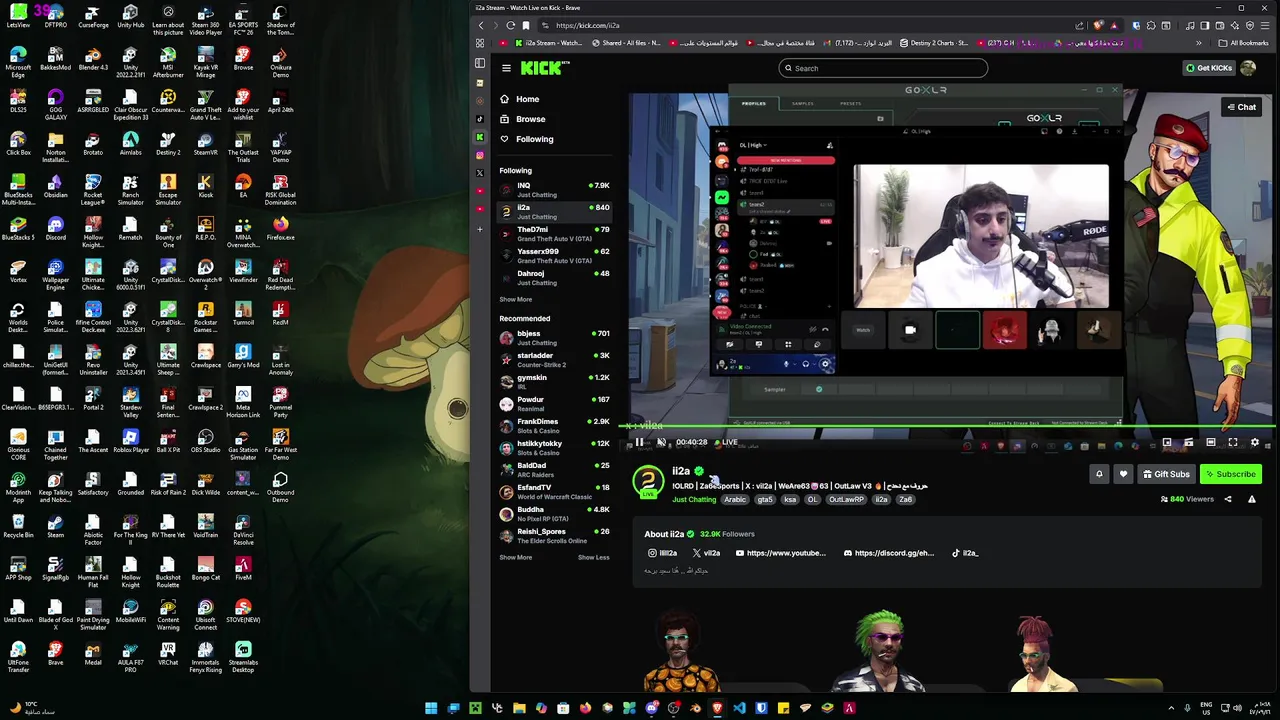Viewport: 1280px width, 720px height.
Task: Open Yasserx999 channel in Following list
Action: (x=555, y=255)
